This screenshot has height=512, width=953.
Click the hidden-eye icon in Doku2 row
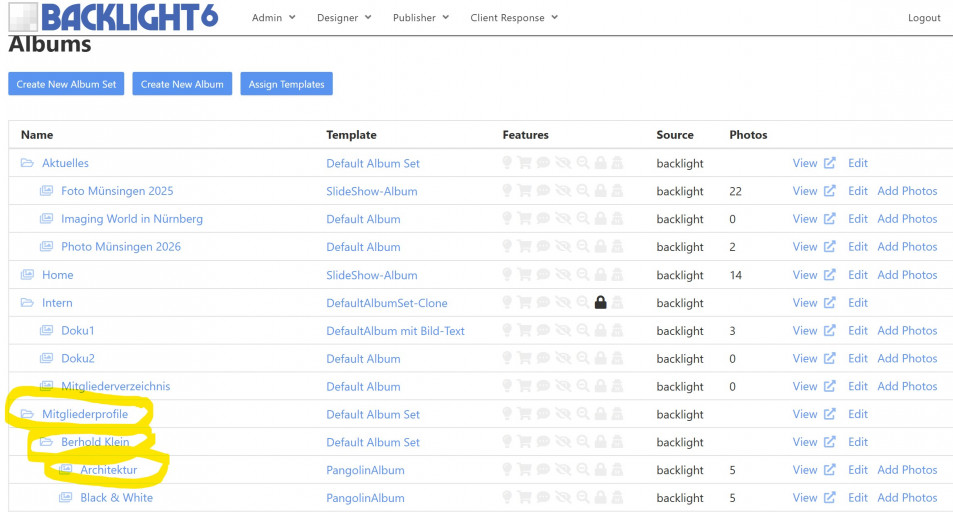[563, 359]
